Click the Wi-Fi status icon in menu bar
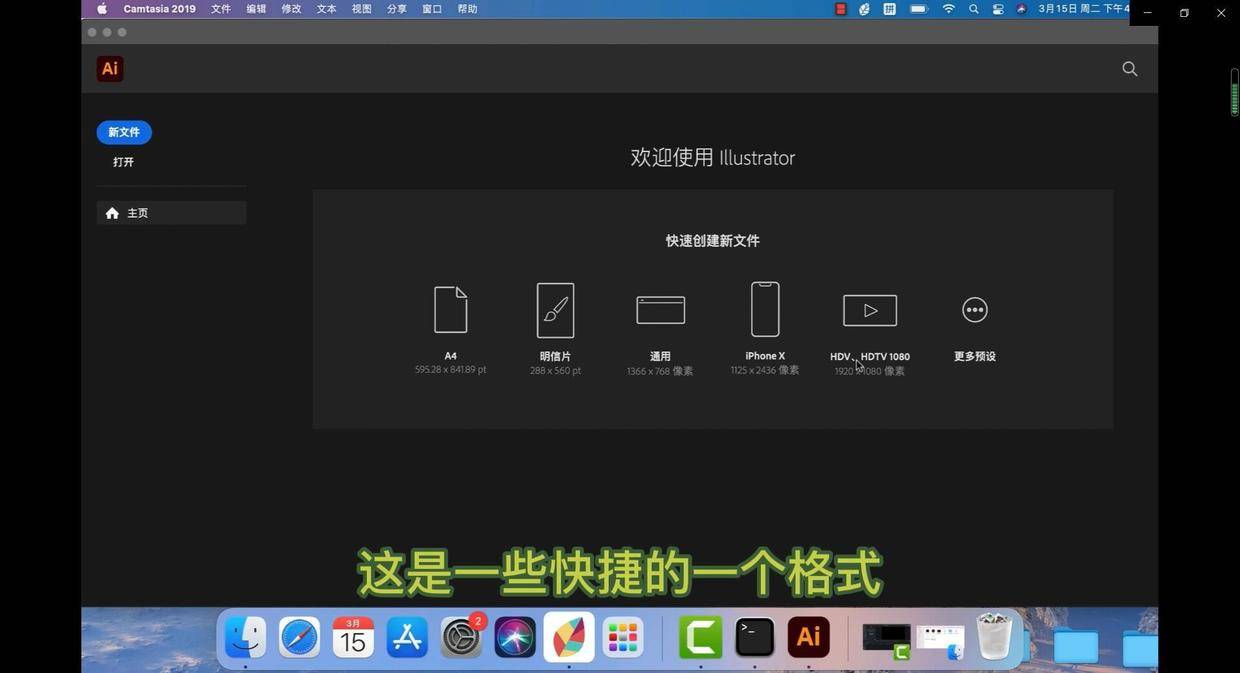The height and width of the screenshot is (673, 1240). point(948,9)
